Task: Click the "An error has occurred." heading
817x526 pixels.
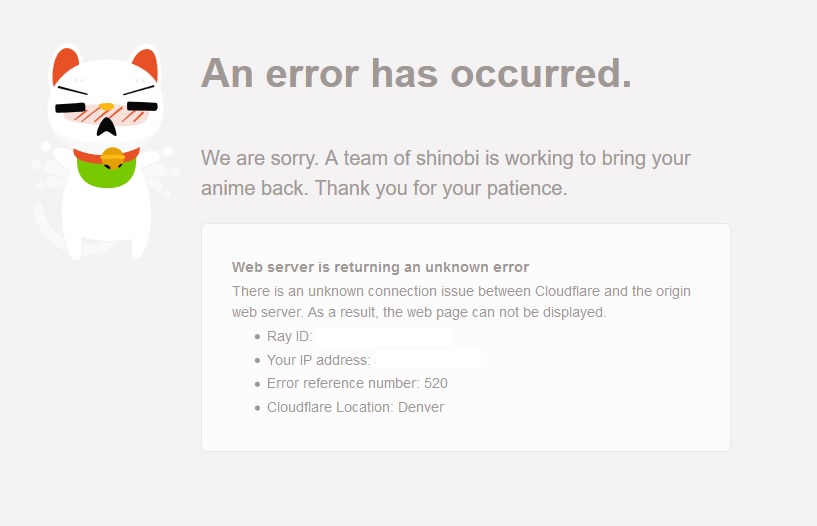Action: pyautogui.click(x=416, y=73)
